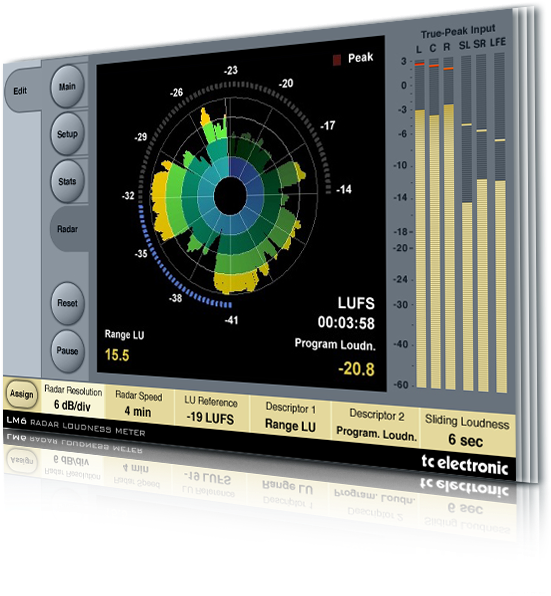Viewport: 551px width, 596px height.
Task: Click the Range LU descriptor label in radar
Action: pyautogui.click(x=124, y=335)
